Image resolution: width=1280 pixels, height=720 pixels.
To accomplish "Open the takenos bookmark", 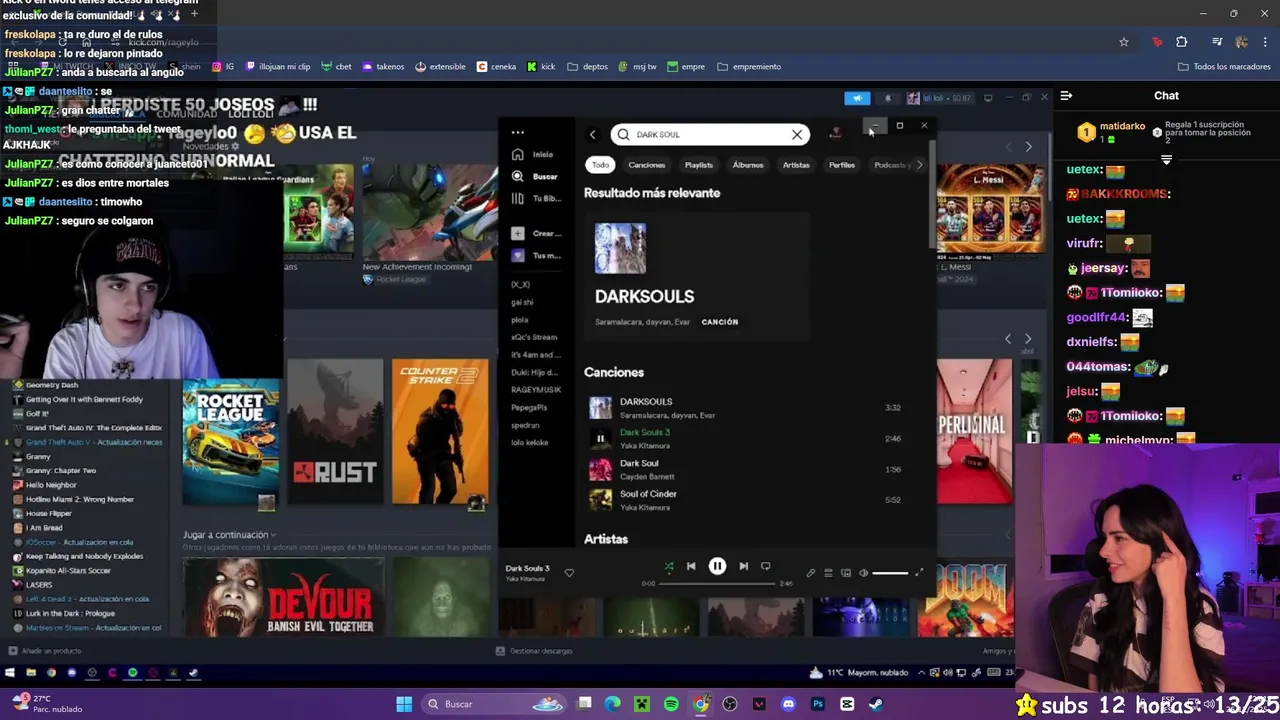I will coord(383,67).
